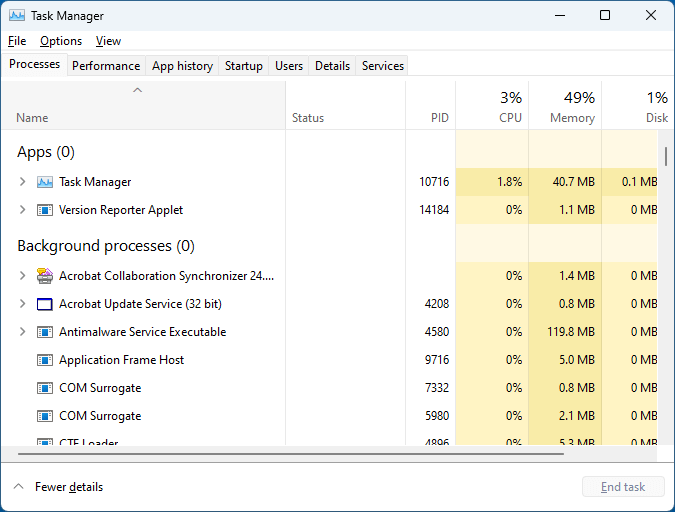This screenshot has height=512, width=675.
Task: Click the 1.8% CPU value
Action: click(x=510, y=182)
